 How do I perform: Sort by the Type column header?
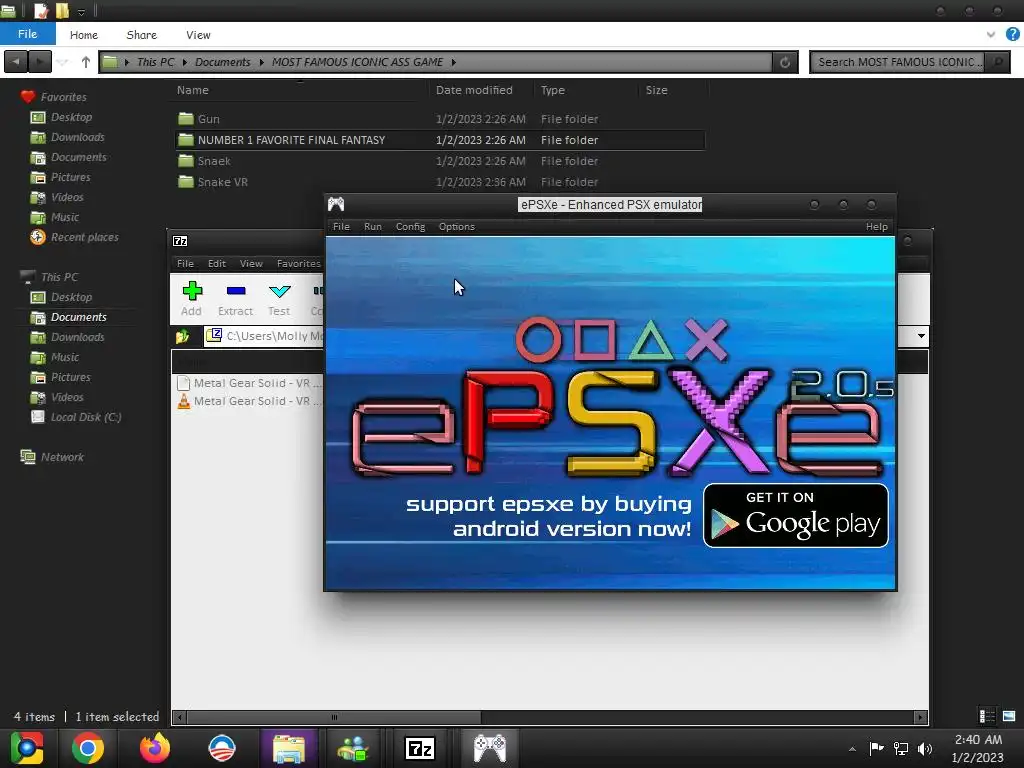coord(552,90)
